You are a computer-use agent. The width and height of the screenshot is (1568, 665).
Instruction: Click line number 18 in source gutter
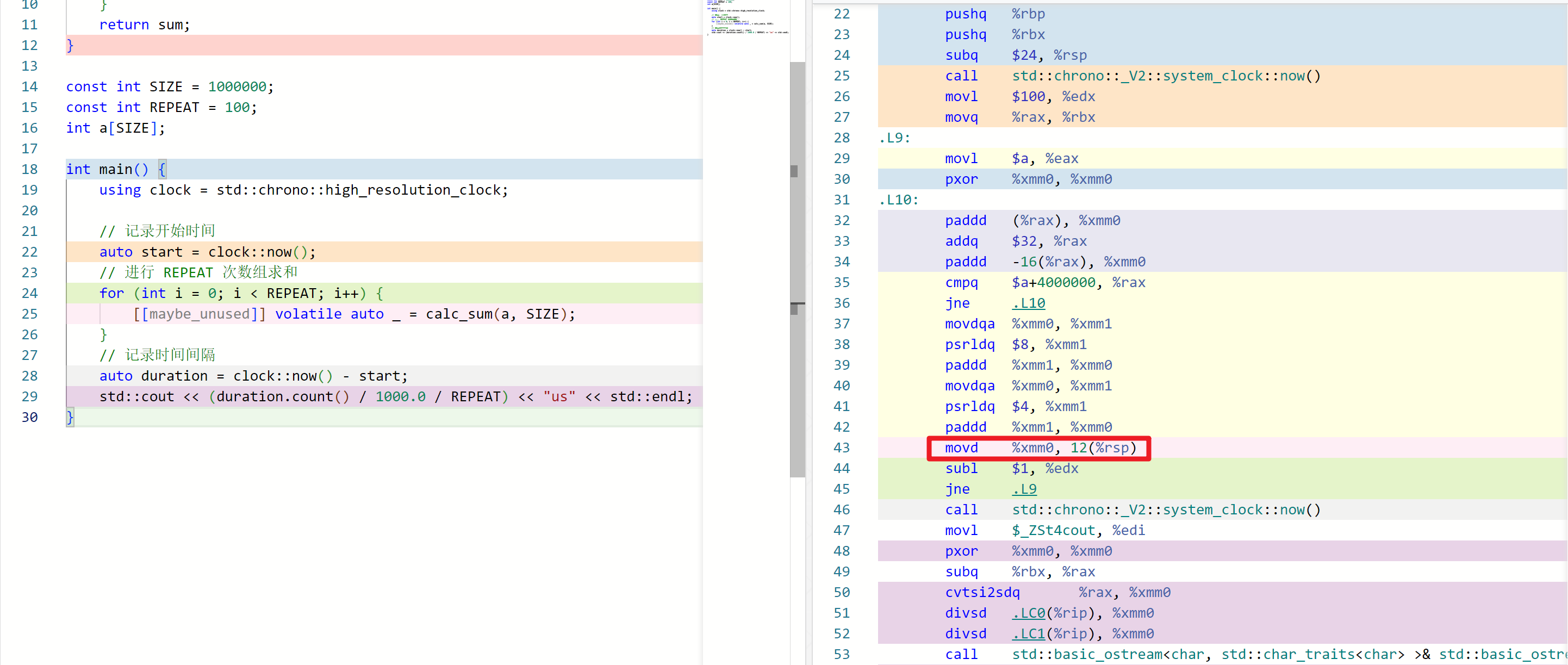tap(29, 169)
